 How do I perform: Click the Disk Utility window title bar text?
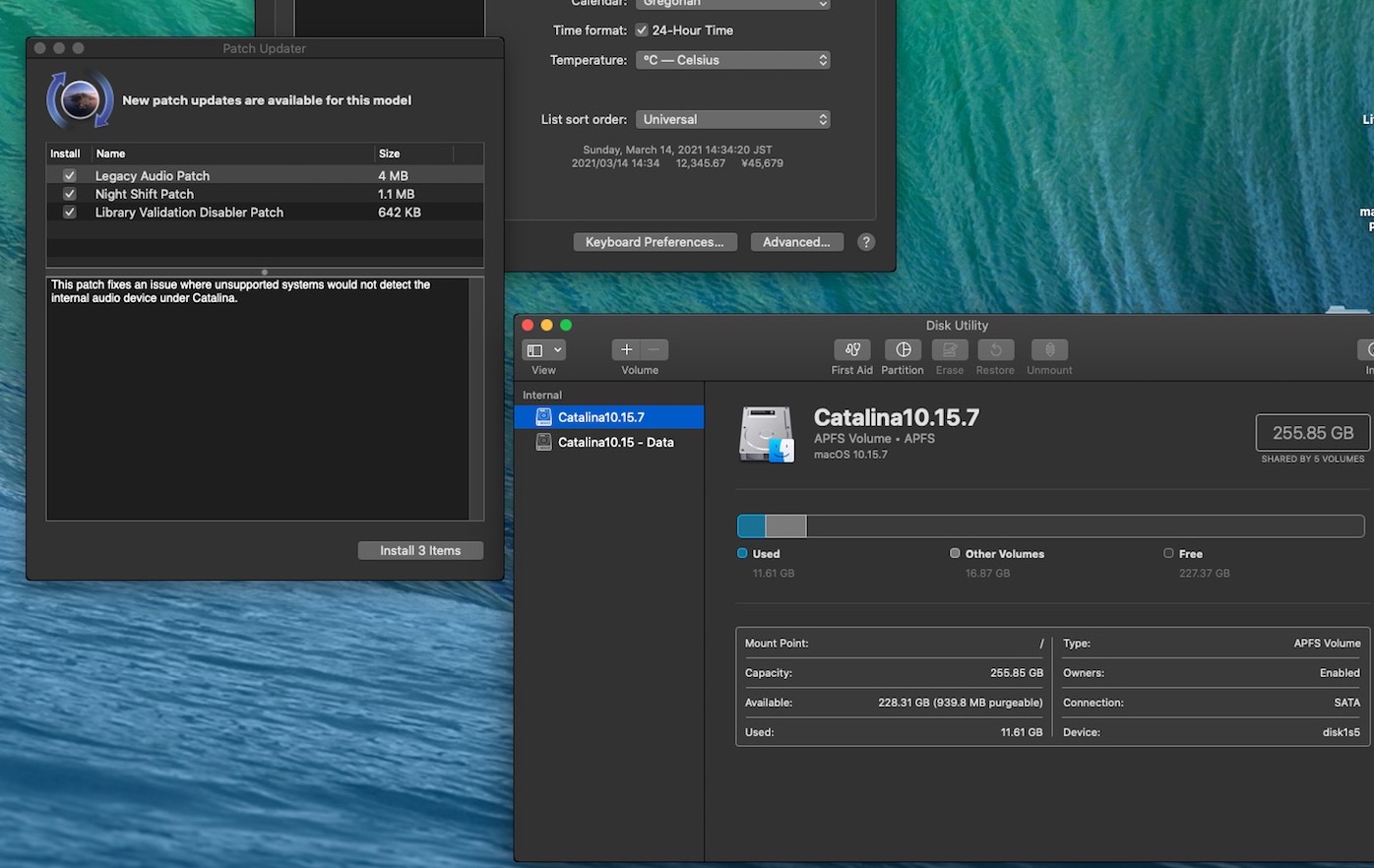(957, 326)
